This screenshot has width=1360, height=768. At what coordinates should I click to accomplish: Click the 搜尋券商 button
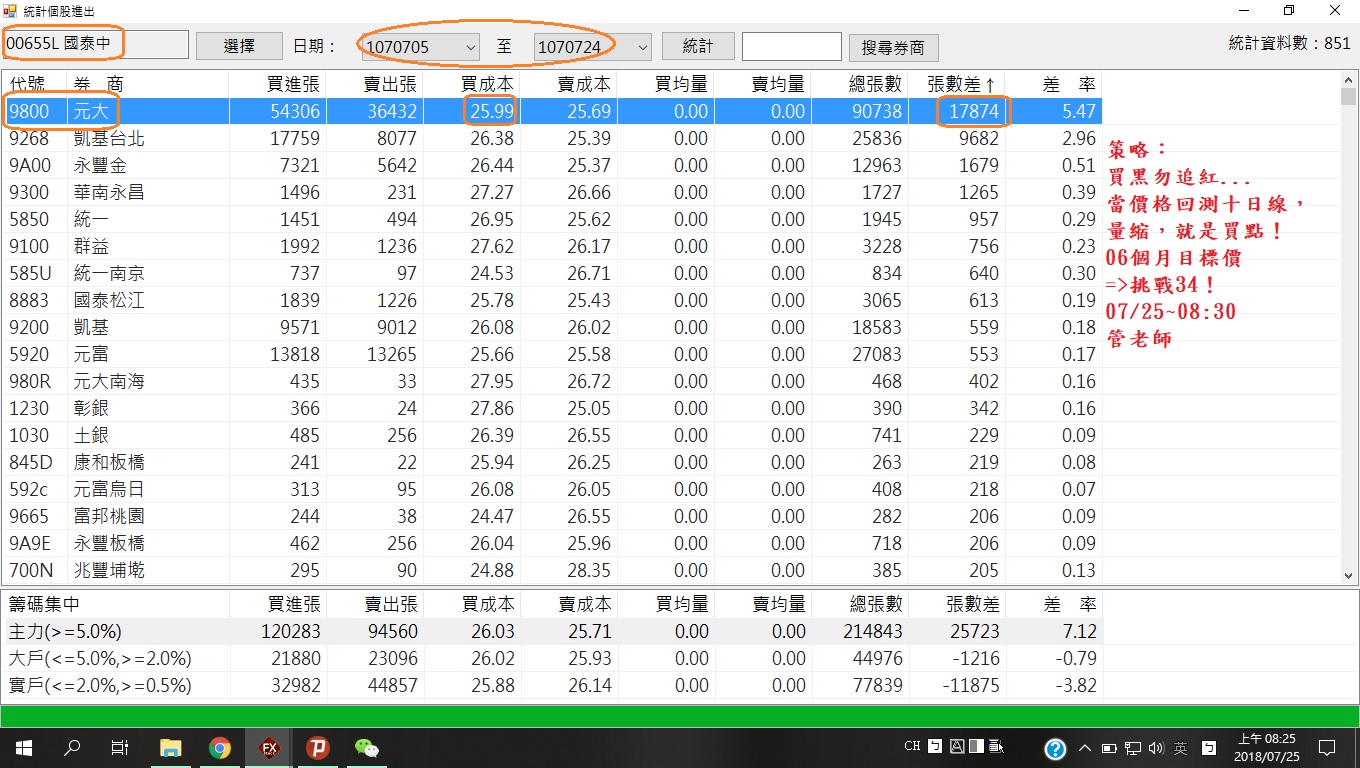click(893, 47)
